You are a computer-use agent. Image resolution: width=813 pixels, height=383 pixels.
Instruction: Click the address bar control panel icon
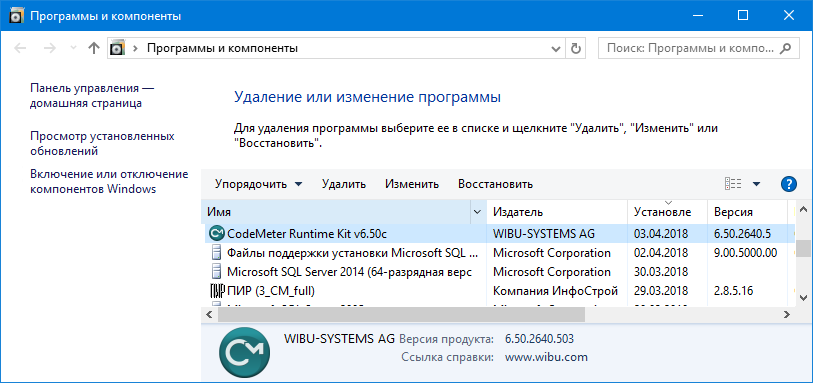[x=118, y=48]
